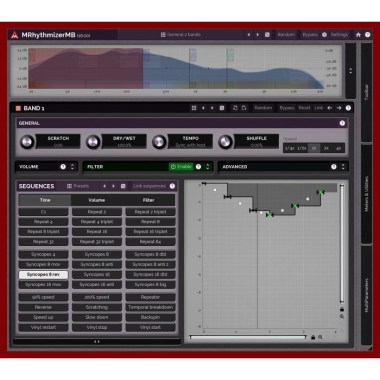Click the Band 1 copy right arrow
The height and width of the screenshot is (380, 380).
tap(339, 108)
